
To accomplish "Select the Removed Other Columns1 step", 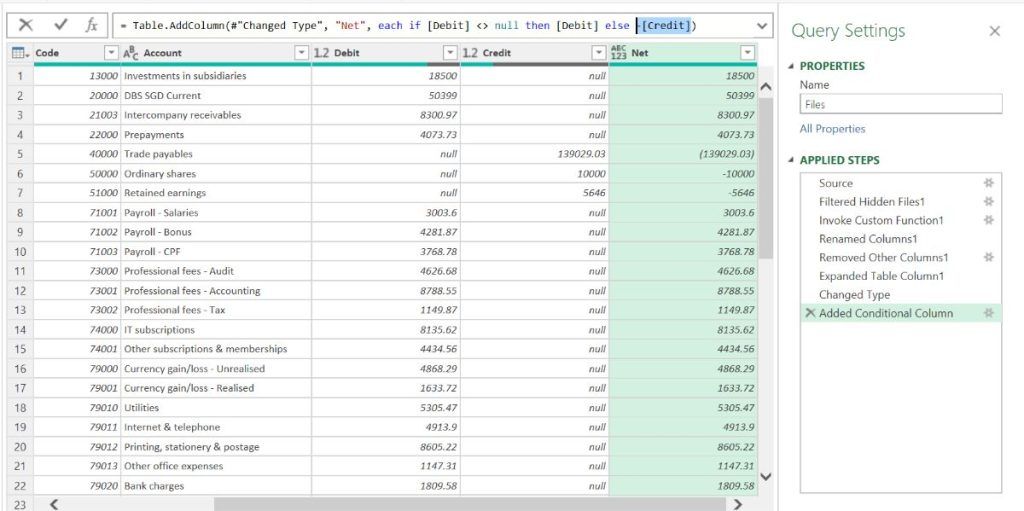I will tap(901, 257).
